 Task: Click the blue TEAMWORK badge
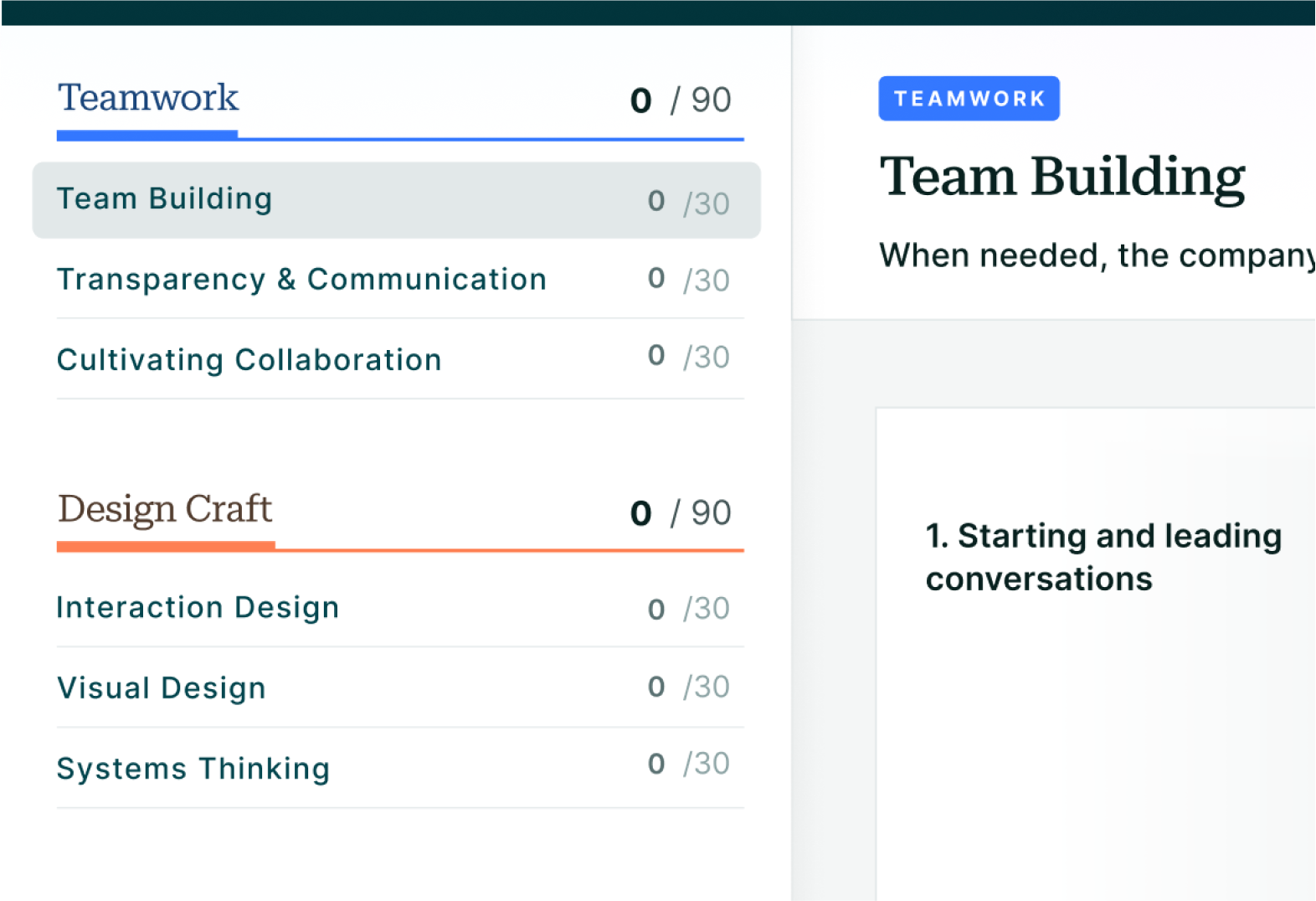969,99
